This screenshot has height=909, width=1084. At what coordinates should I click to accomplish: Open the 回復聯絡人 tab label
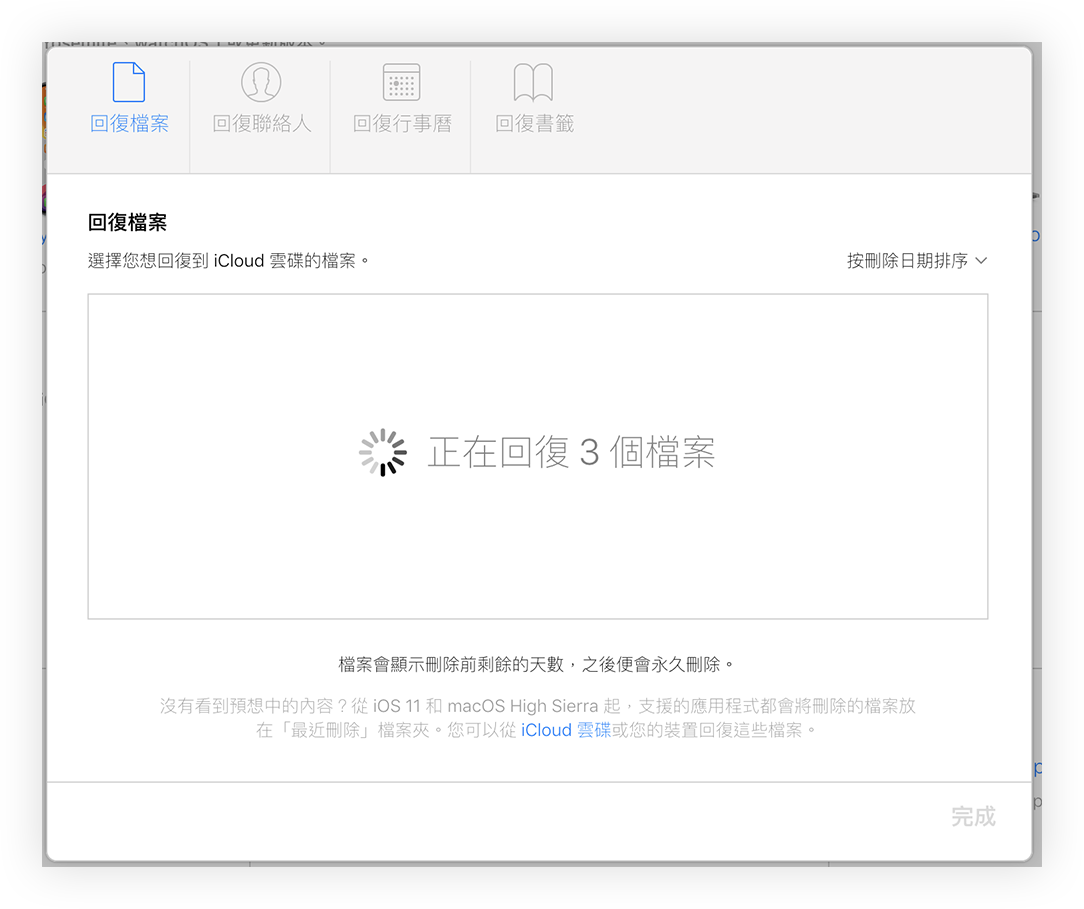[x=261, y=124]
